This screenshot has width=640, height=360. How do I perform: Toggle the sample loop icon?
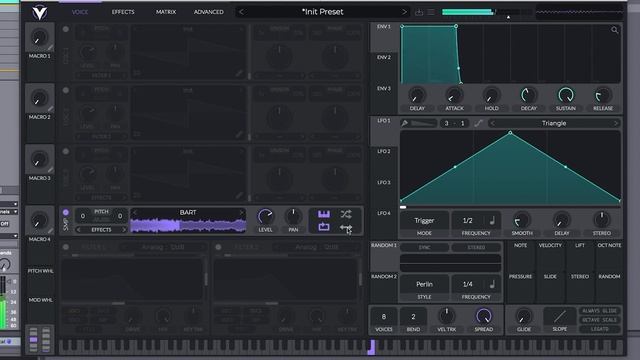324,227
